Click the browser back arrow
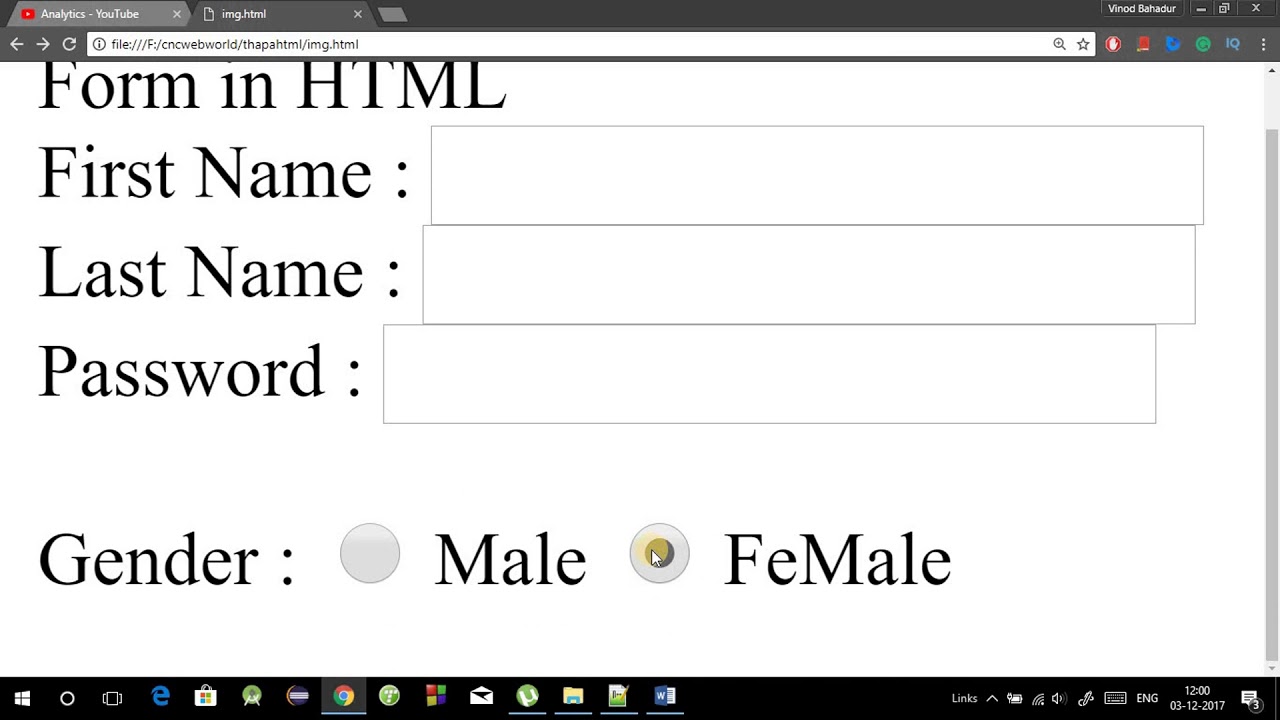Image resolution: width=1280 pixels, height=720 pixels. pyautogui.click(x=16, y=44)
